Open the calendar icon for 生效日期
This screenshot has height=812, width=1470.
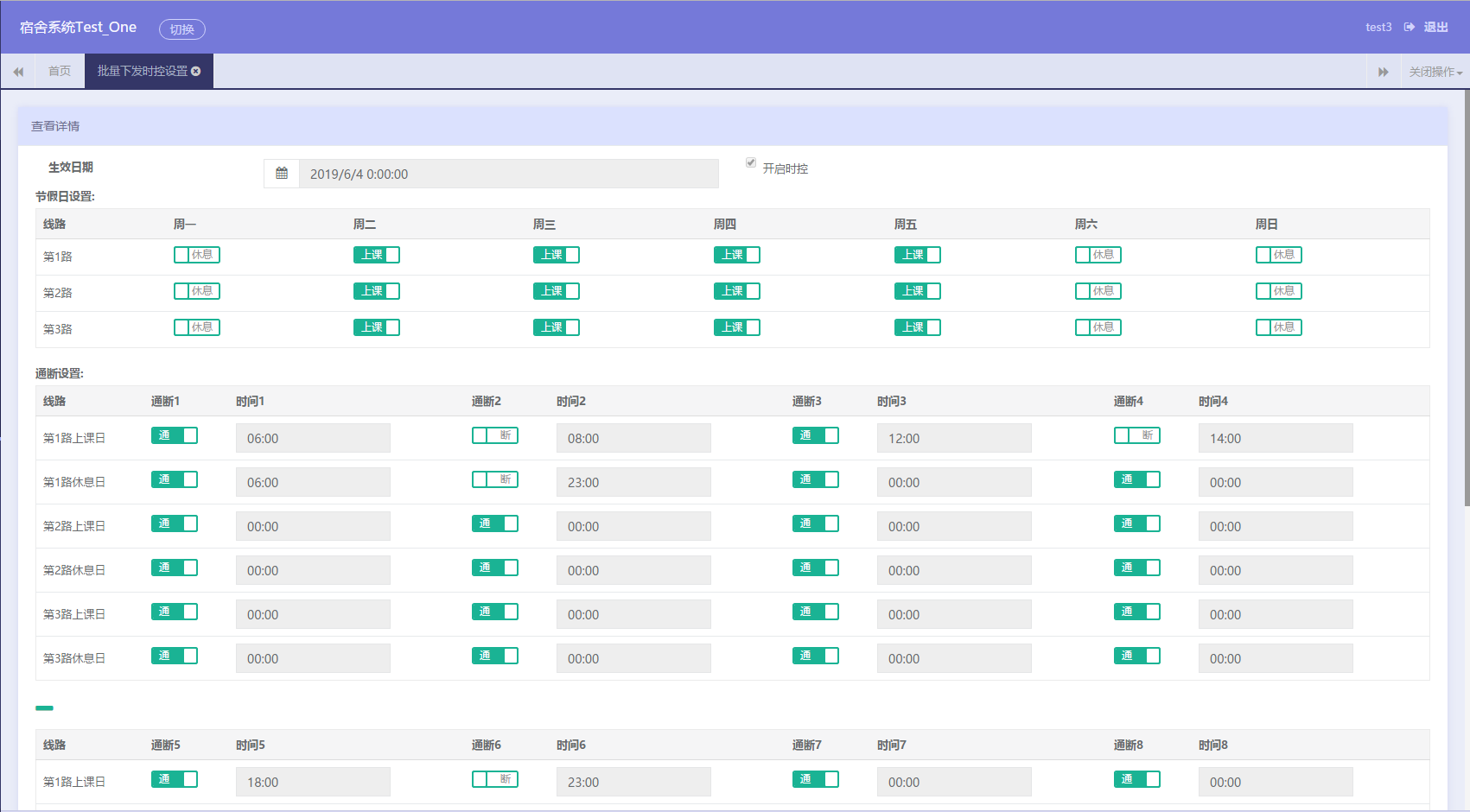[282, 174]
